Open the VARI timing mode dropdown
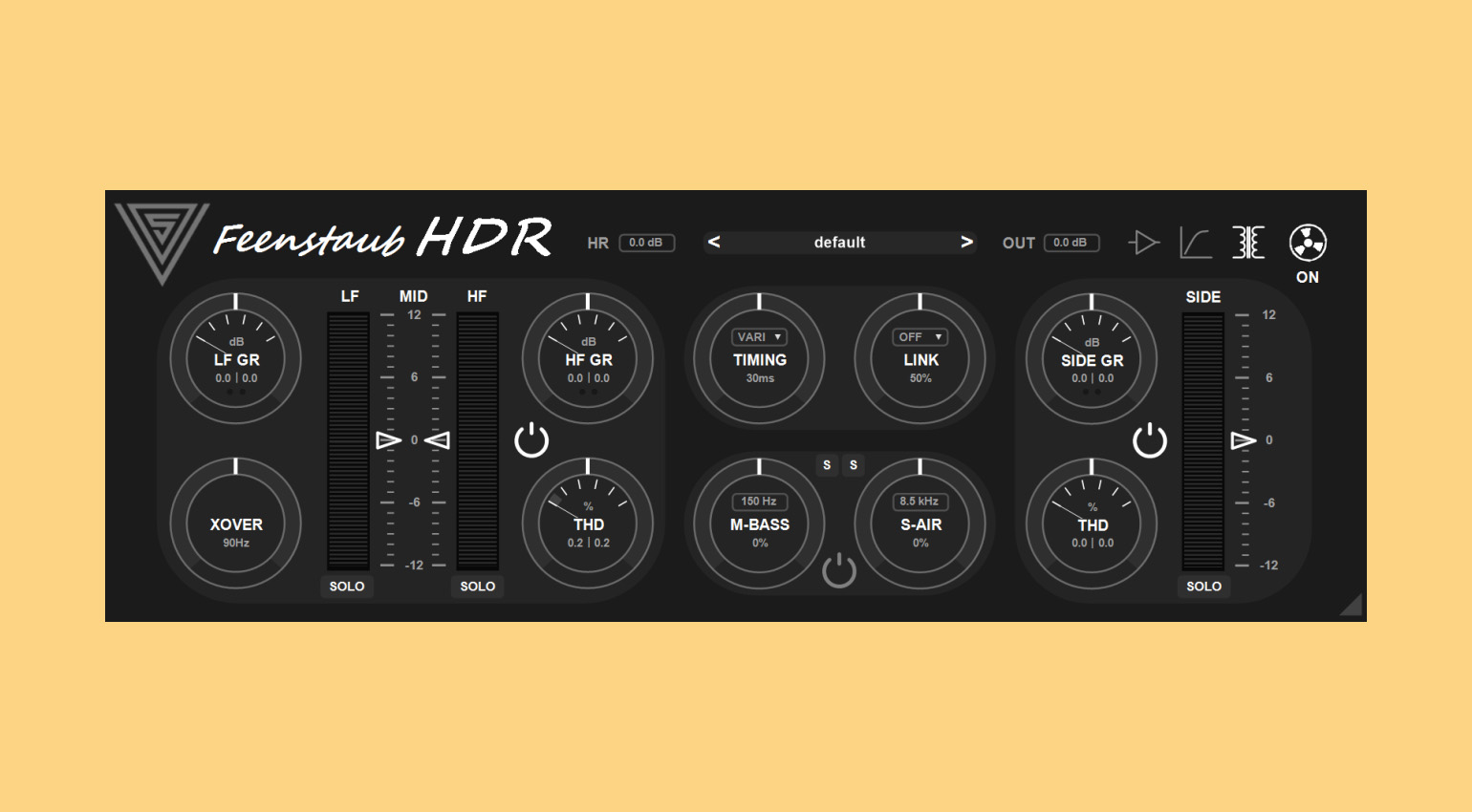 pyautogui.click(x=759, y=337)
